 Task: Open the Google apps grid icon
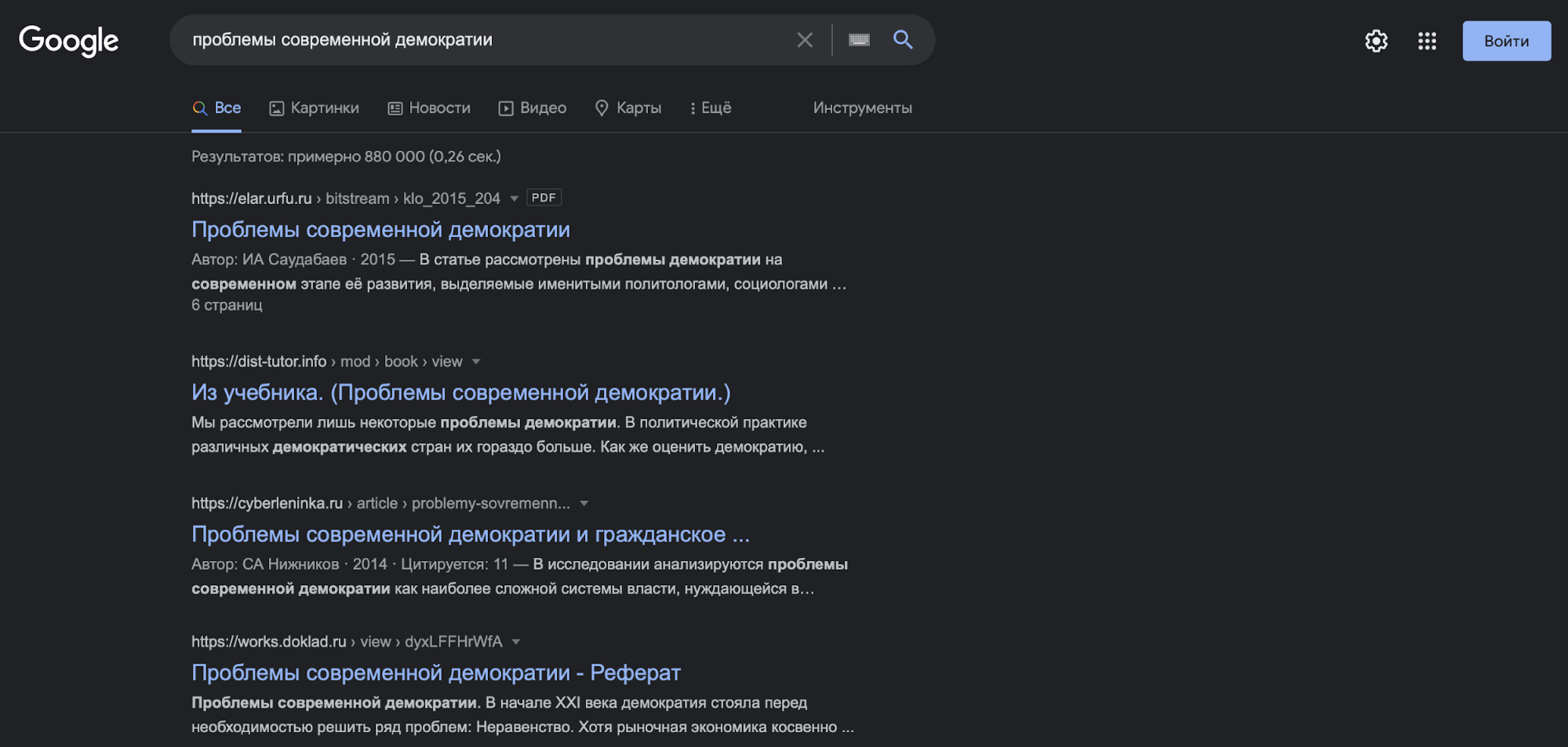point(1427,41)
